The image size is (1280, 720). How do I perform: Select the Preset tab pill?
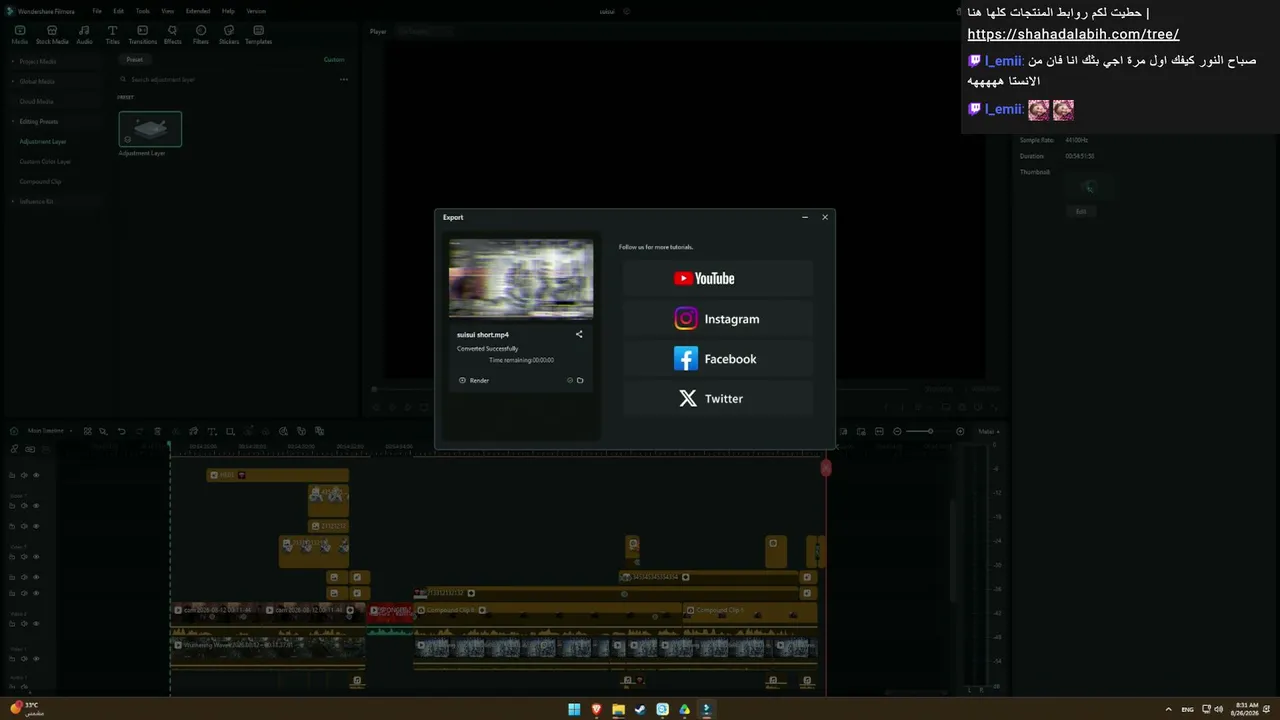[x=134, y=59]
